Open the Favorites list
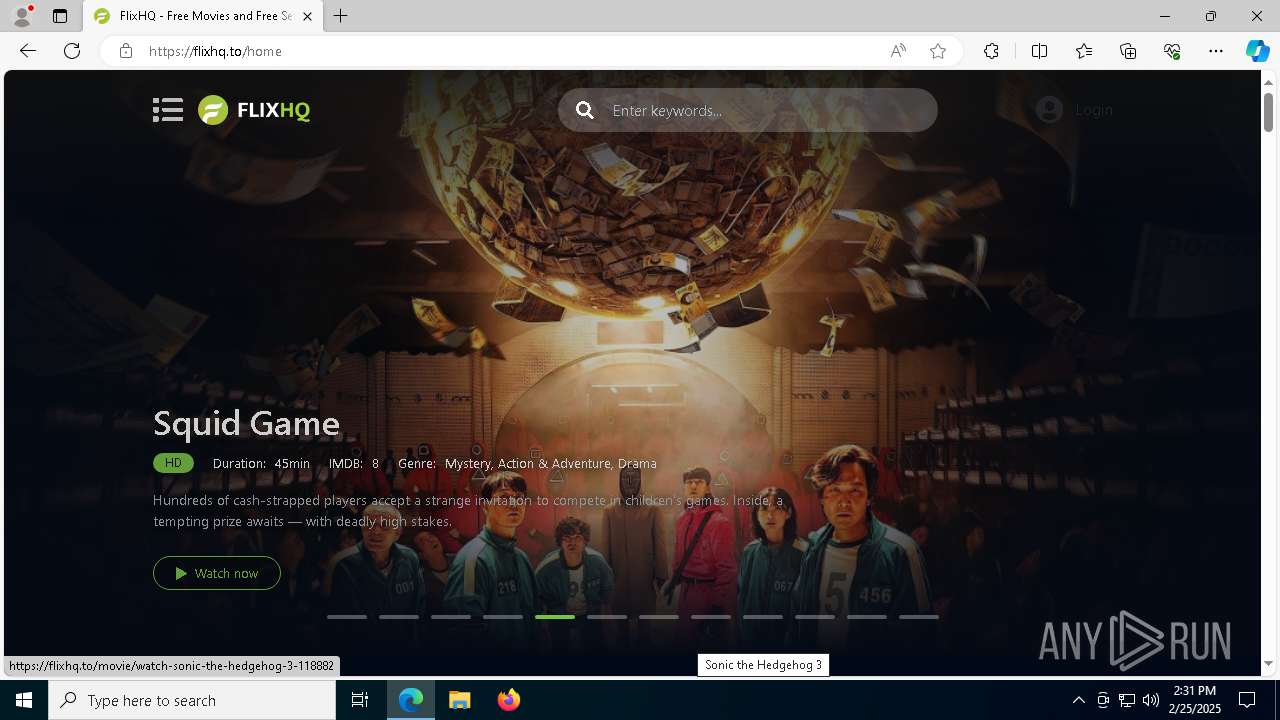This screenshot has width=1280, height=720. coord(1084,51)
